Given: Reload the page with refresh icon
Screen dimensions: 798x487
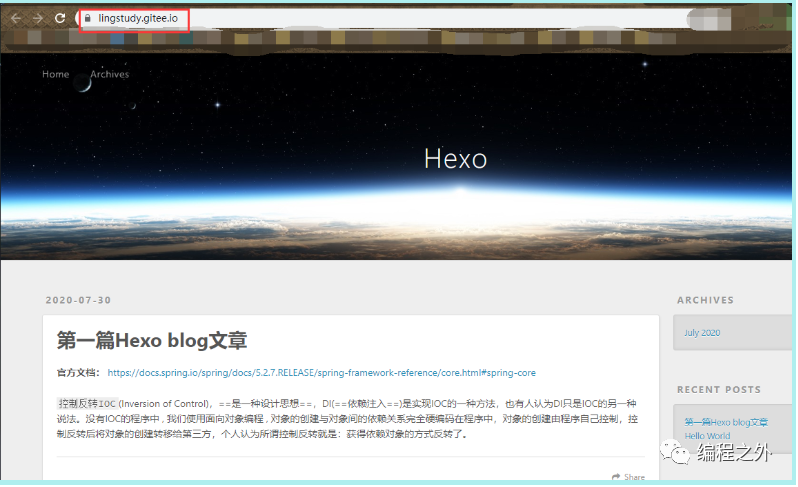Looking at the screenshot, I should tap(60, 18).
